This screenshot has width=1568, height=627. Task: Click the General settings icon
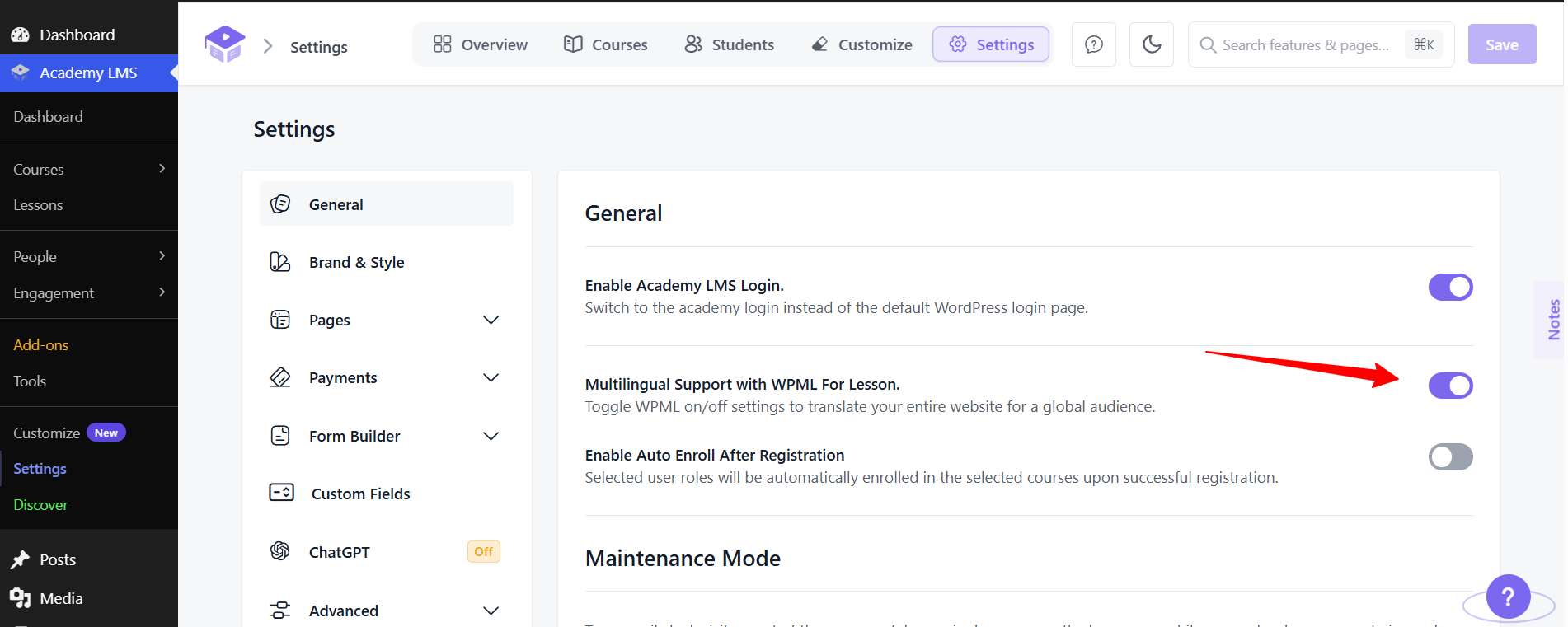(x=280, y=204)
